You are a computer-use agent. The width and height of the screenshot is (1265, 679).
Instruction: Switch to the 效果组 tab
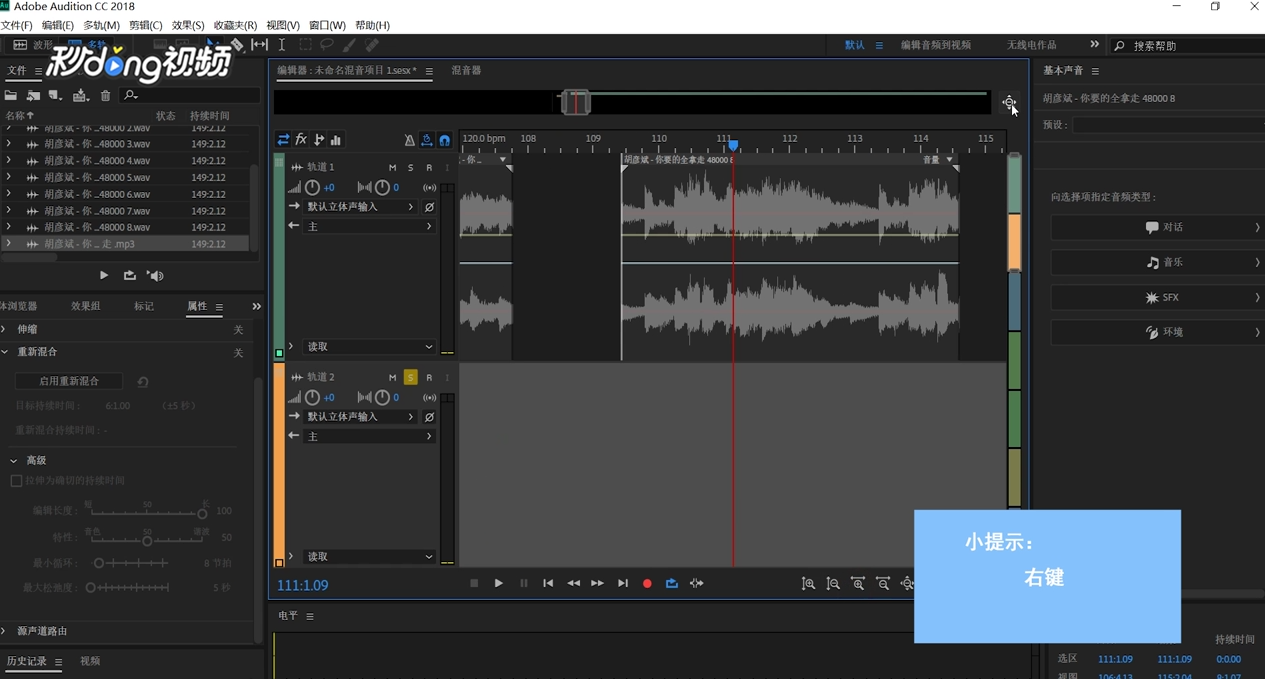tap(85, 306)
